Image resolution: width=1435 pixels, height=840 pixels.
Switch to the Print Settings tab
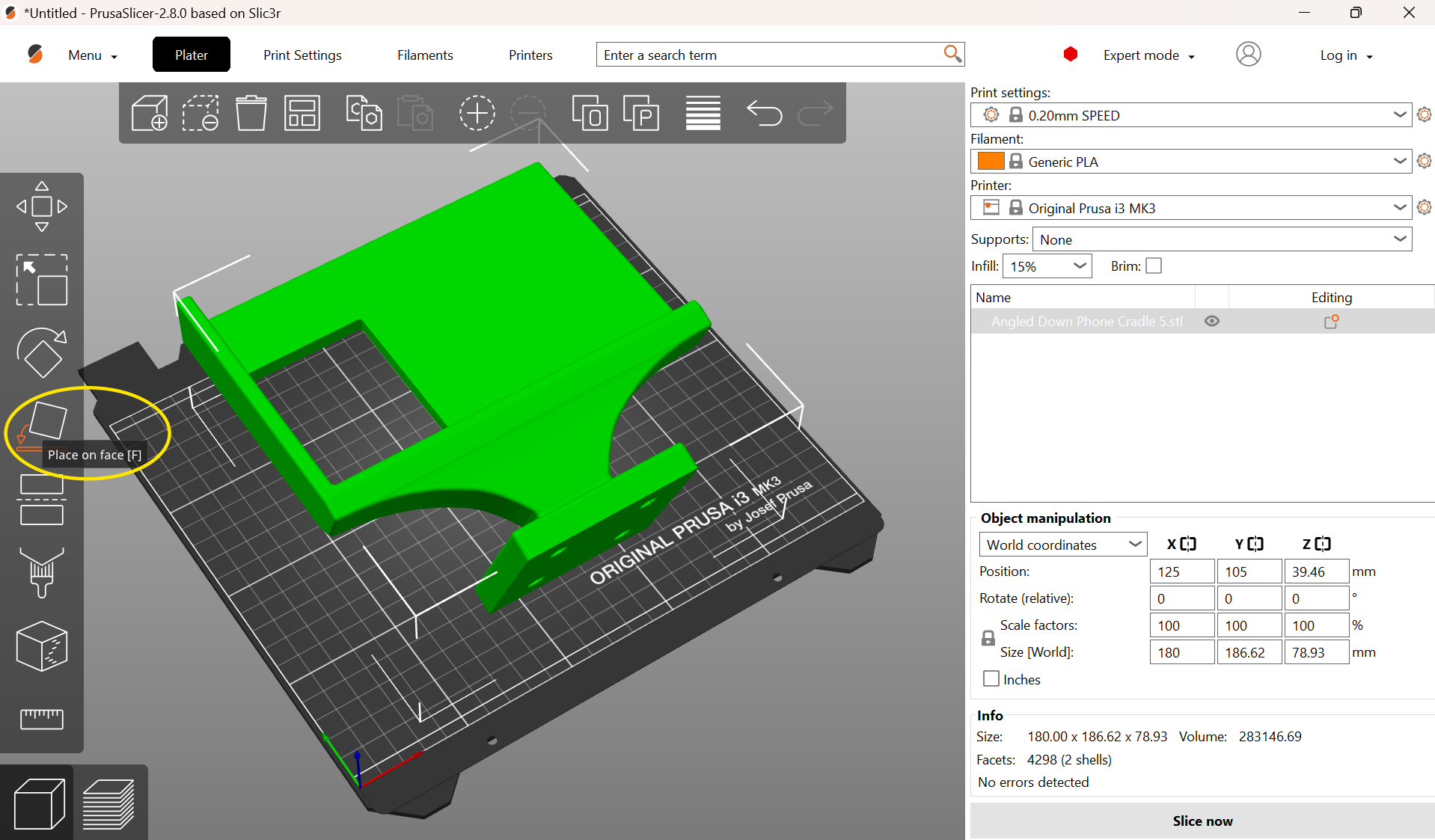click(x=302, y=55)
